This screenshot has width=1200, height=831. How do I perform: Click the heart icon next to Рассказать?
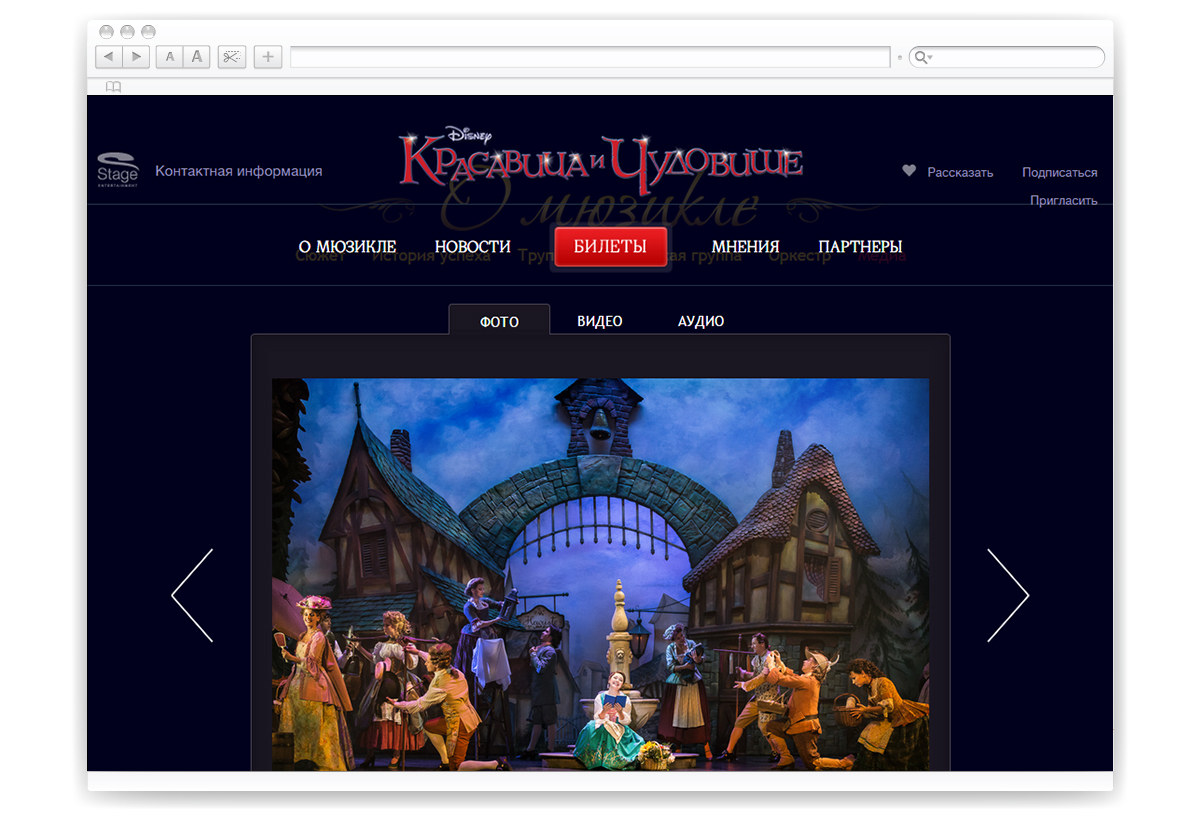tap(909, 171)
